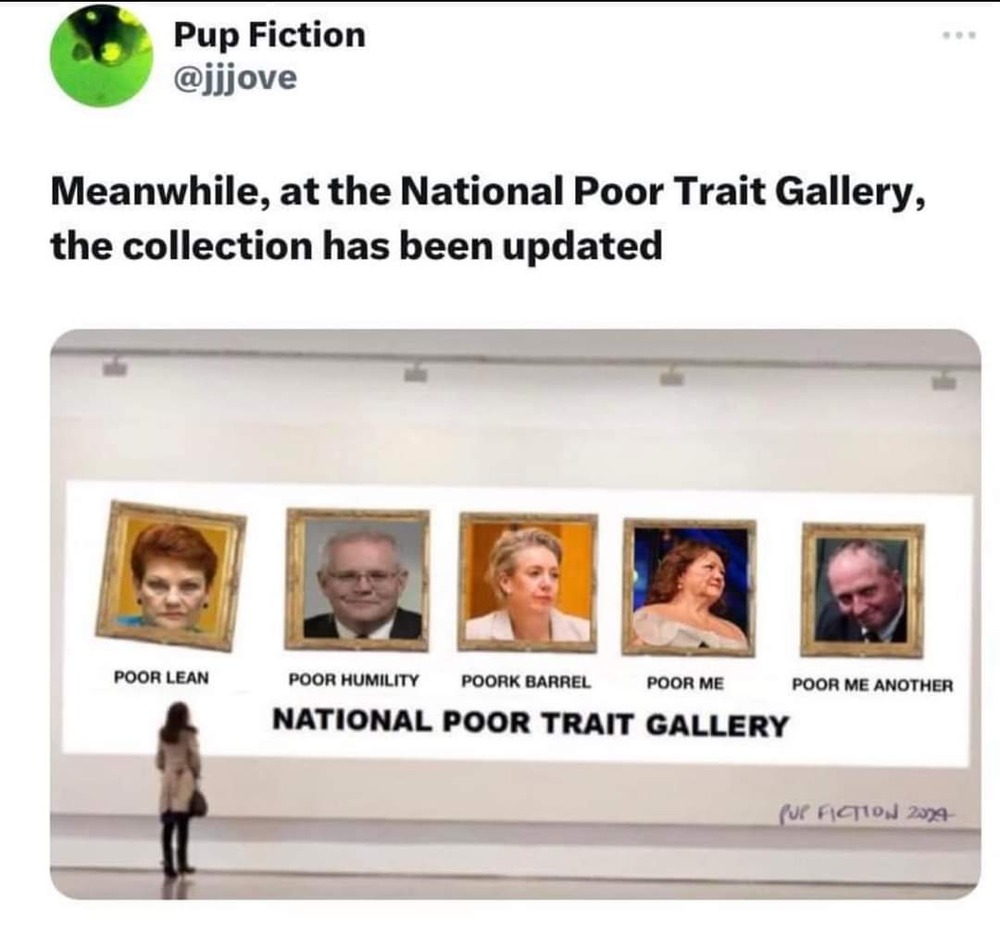
Task: Click the tweet text about Poor Trait Gallery
Action: (x=488, y=218)
